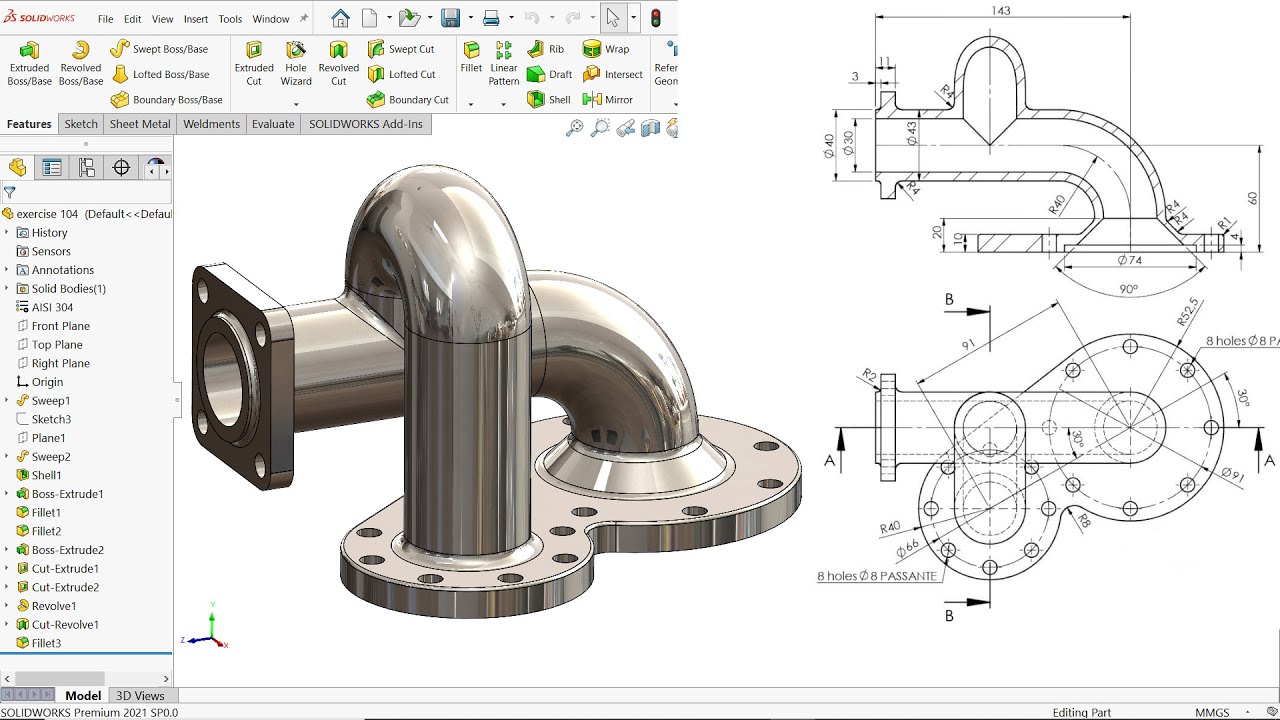Click Extruded Cut tool
Viewport: 1280px width, 720px height.
(x=254, y=63)
